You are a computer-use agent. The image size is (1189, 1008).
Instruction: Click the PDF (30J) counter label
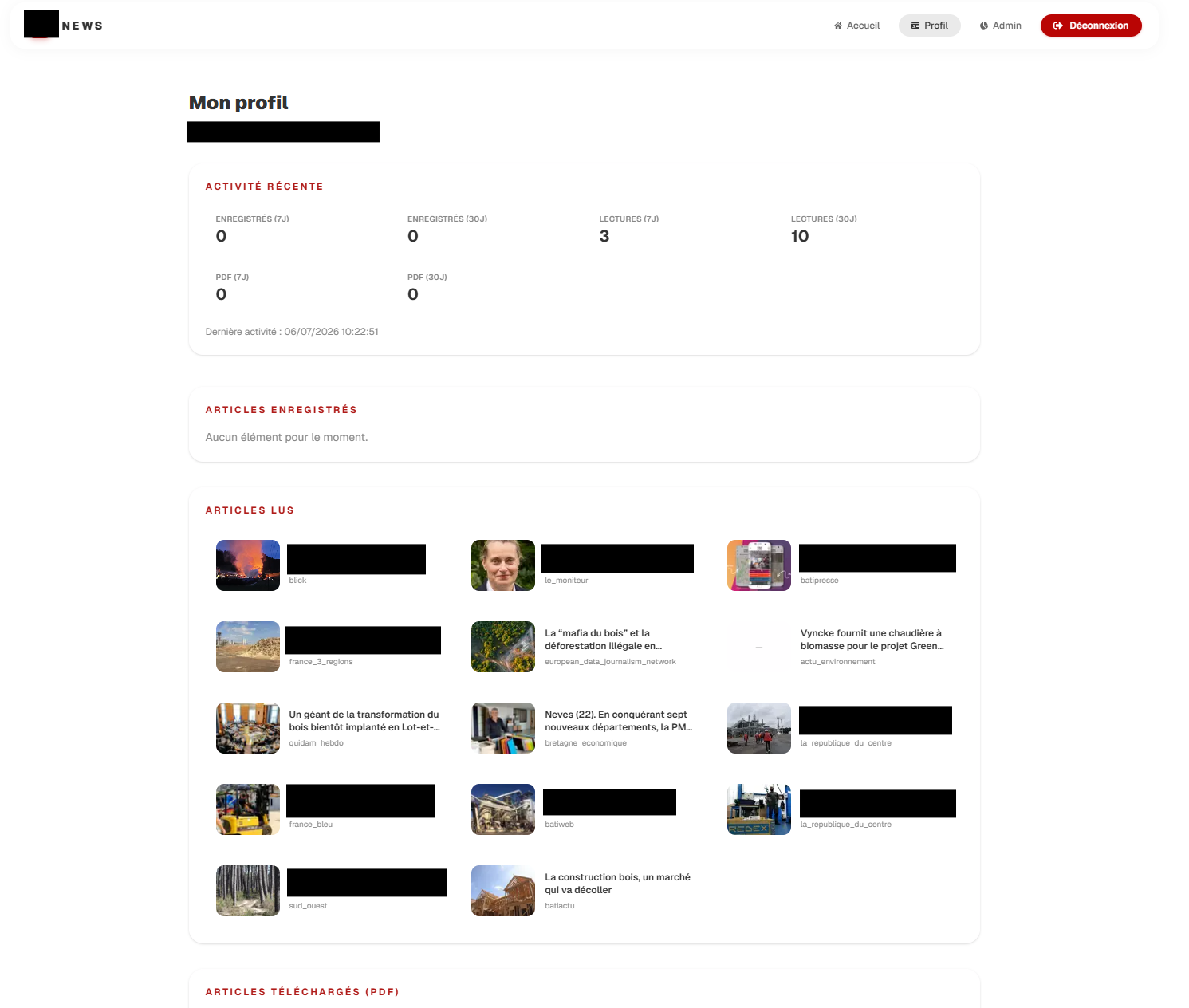click(427, 278)
